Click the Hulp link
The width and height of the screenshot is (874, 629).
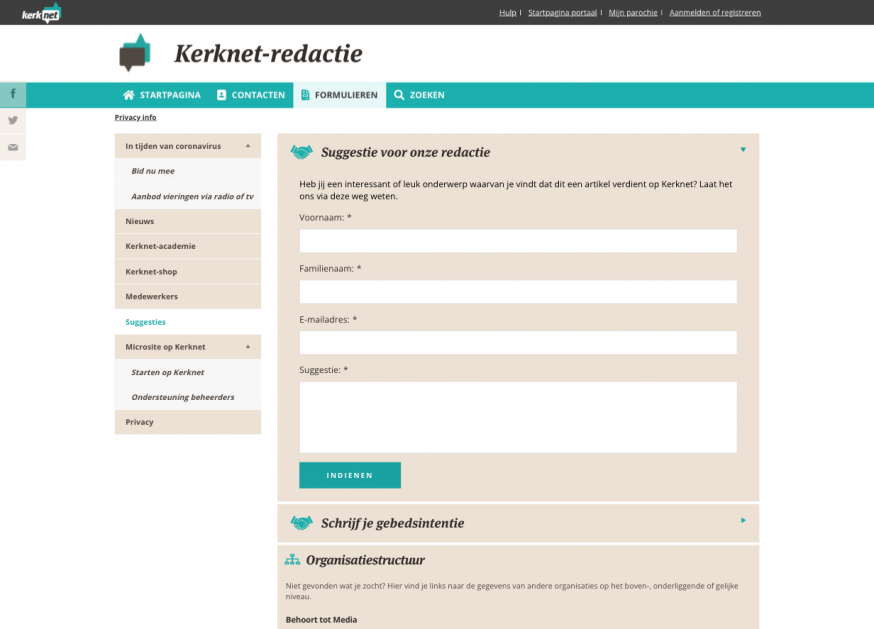[507, 12]
